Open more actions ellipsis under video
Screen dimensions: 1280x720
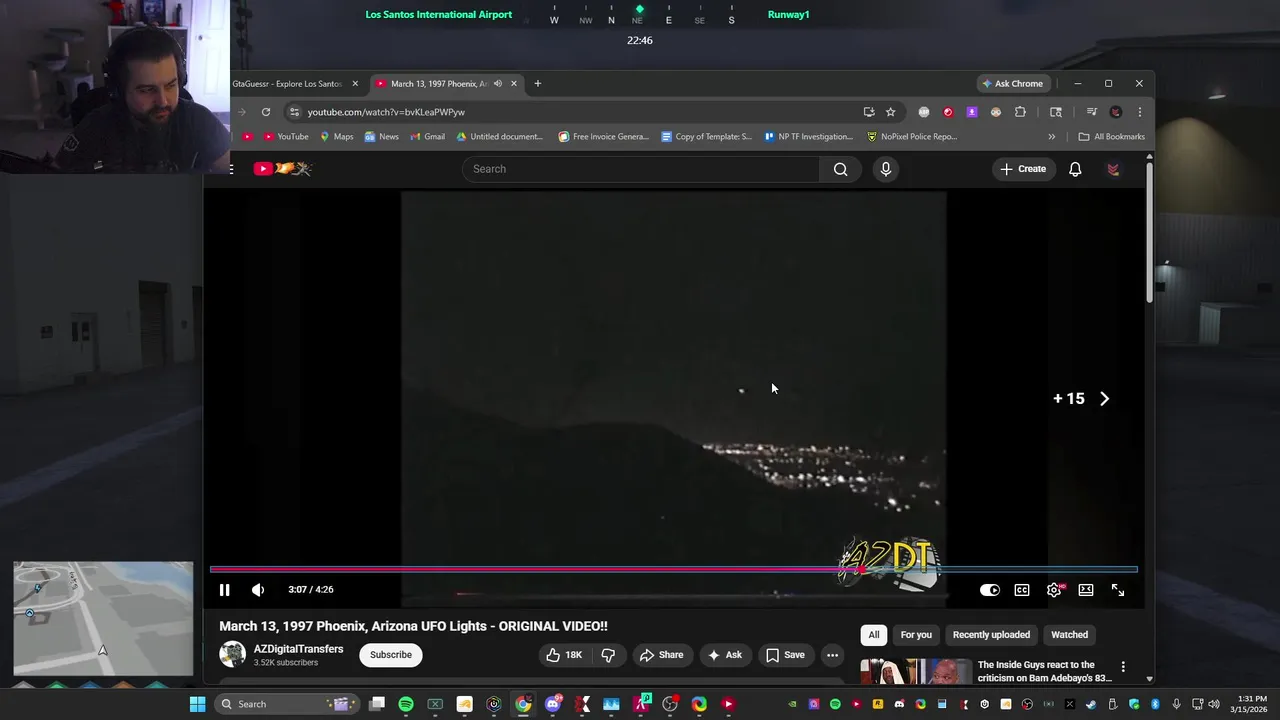(832, 655)
